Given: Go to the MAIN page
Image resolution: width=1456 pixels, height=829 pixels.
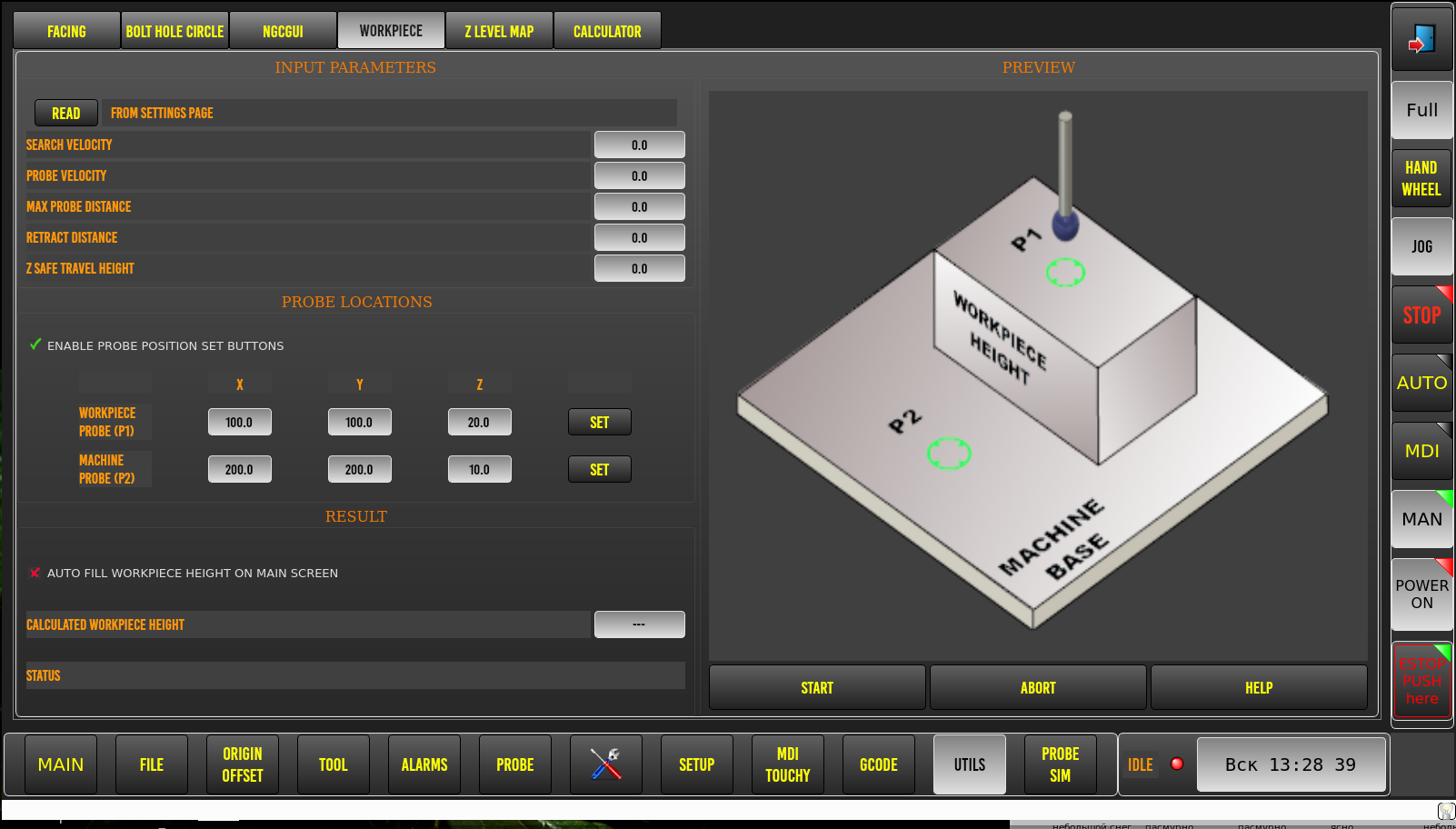Looking at the screenshot, I should (x=61, y=764).
